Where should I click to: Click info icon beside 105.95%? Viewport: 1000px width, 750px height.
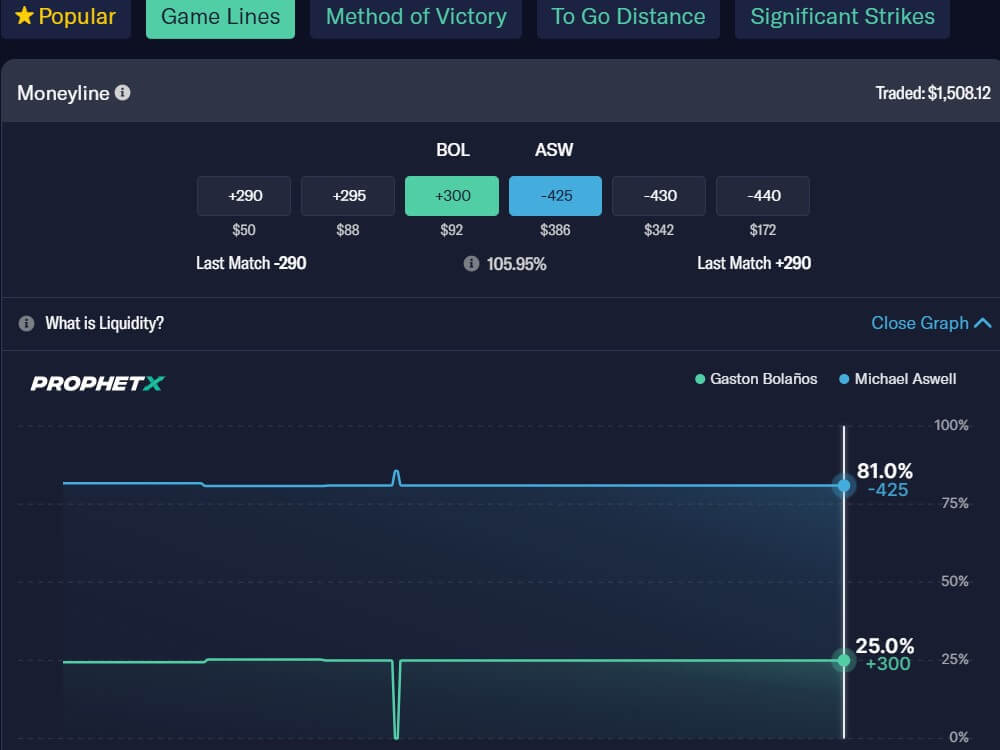(471, 263)
